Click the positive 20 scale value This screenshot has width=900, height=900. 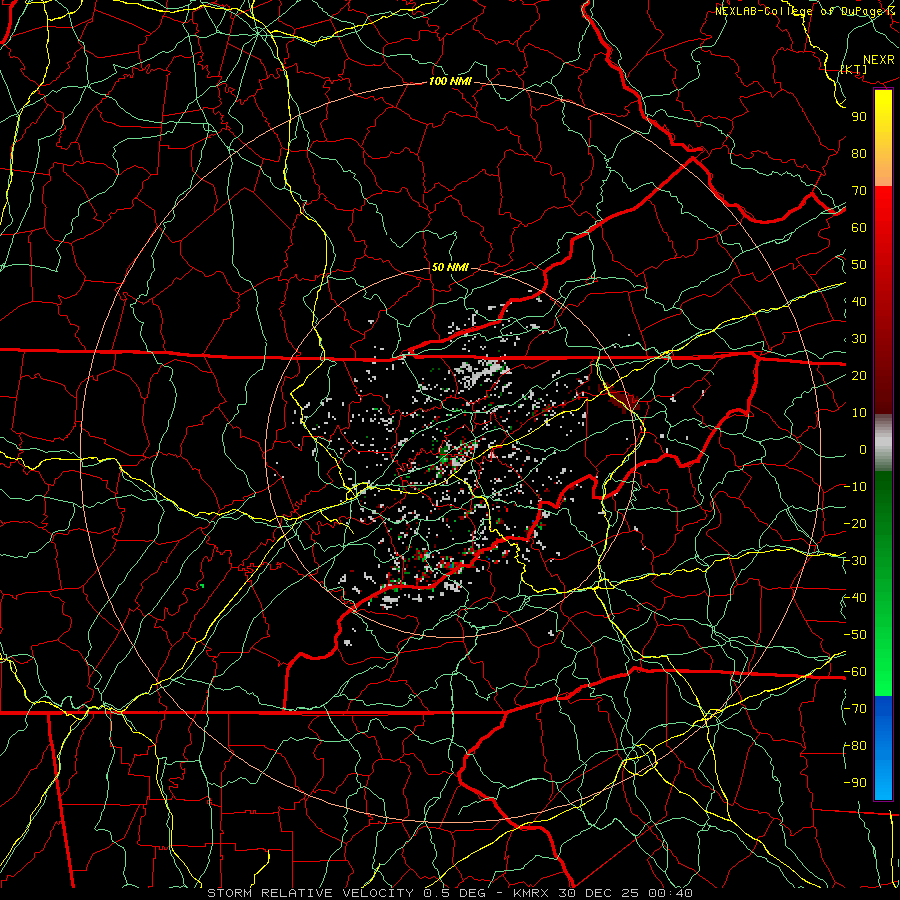pyautogui.click(x=859, y=375)
